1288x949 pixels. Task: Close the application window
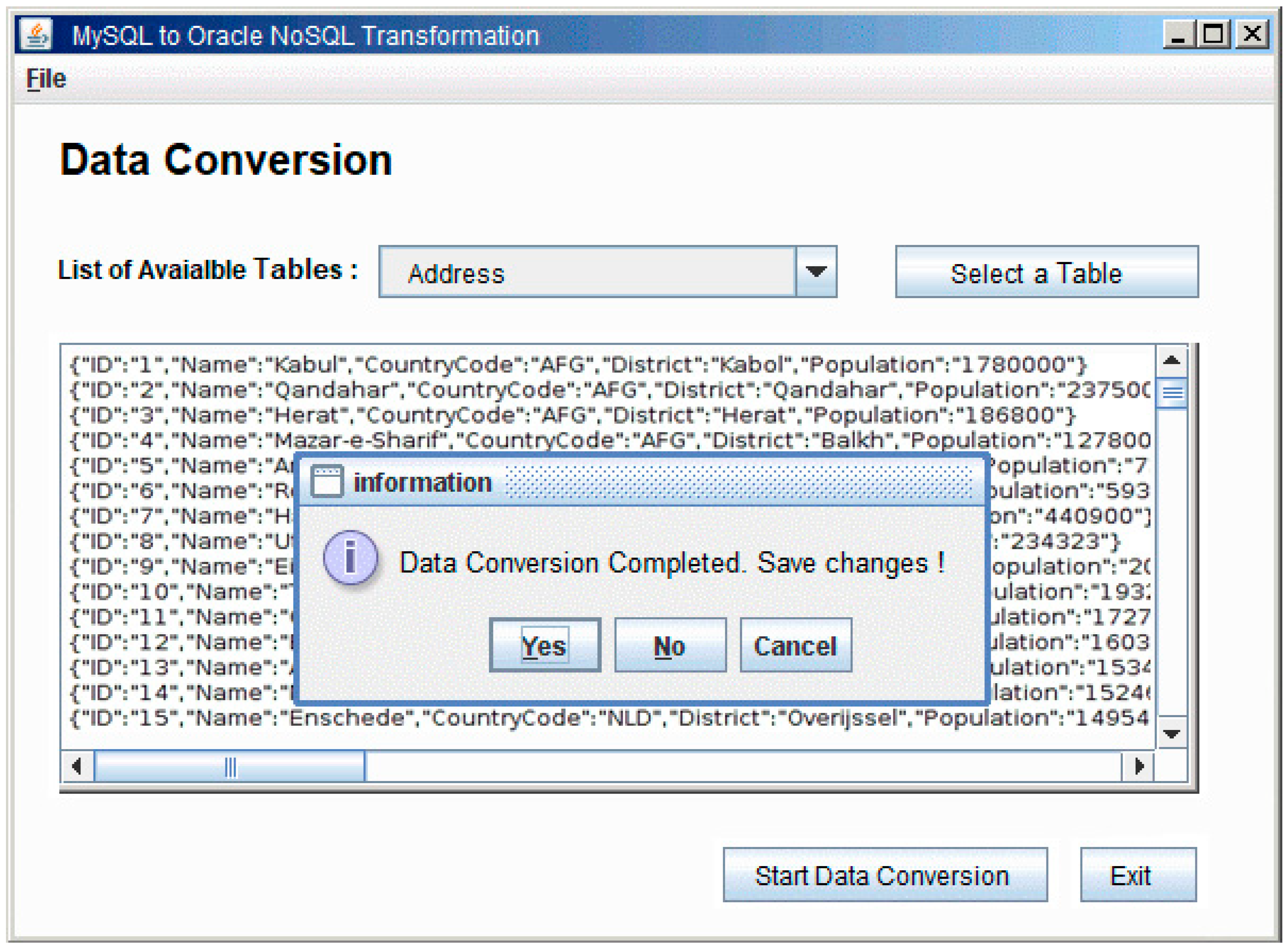click(x=1252, y=34)
